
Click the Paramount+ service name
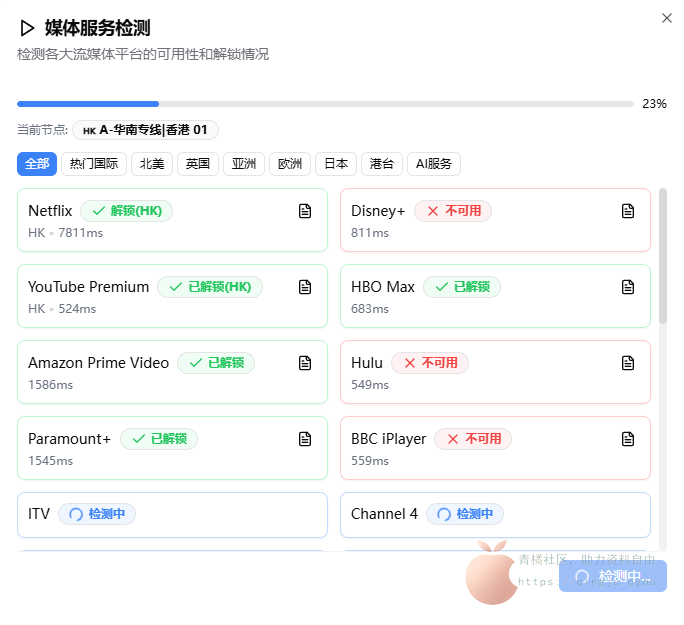pyautogui.click(x=70, y=439)
